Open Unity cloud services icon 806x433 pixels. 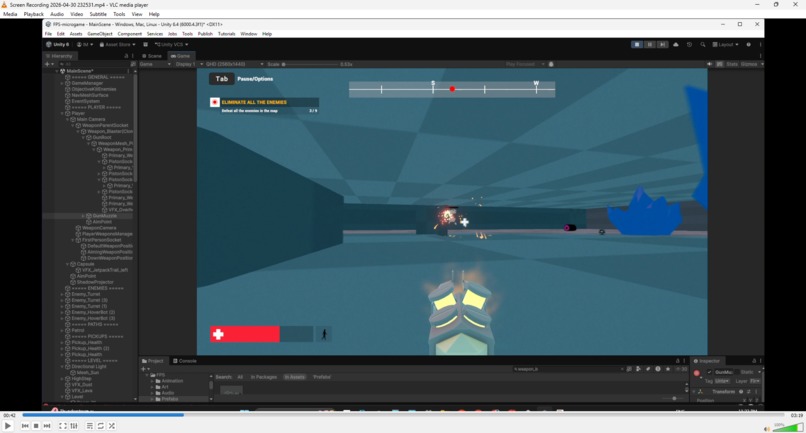click(x=676, y=45)
